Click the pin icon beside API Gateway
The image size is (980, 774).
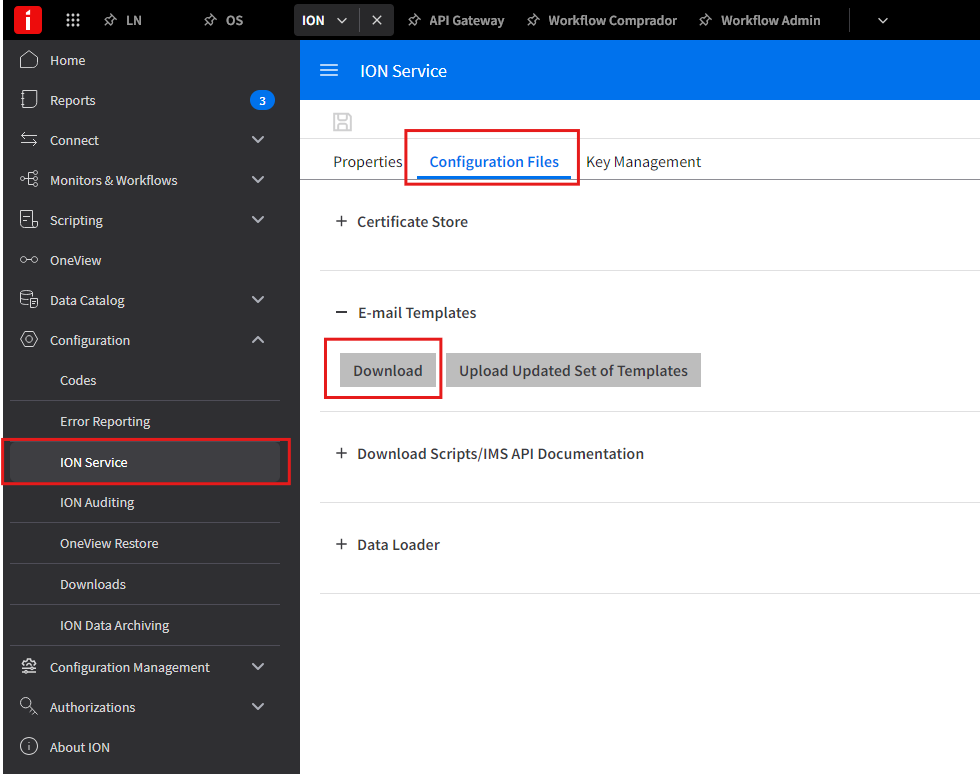click(x=414, y=20)
